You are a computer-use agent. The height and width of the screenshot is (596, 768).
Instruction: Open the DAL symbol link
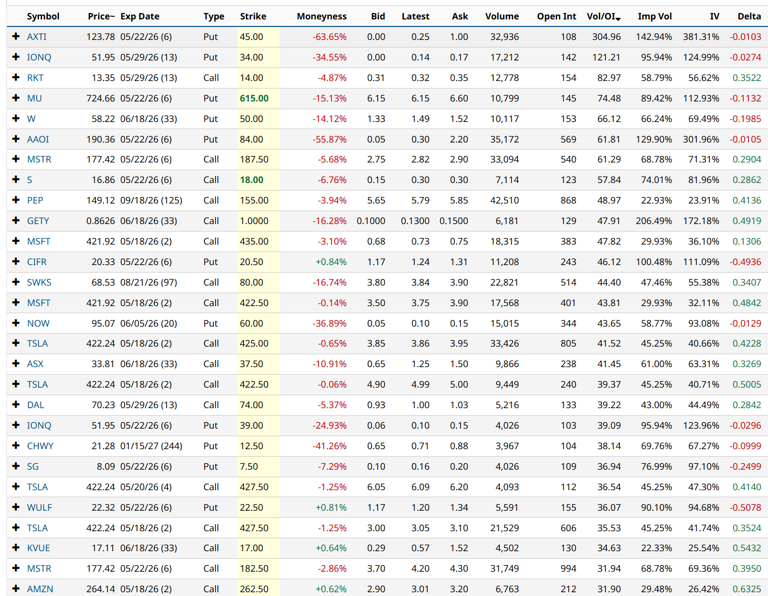(35, 405)
